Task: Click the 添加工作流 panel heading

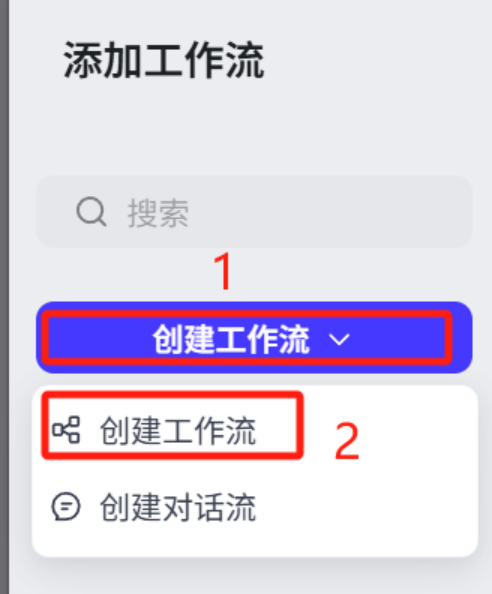Action: click(164, 60)
